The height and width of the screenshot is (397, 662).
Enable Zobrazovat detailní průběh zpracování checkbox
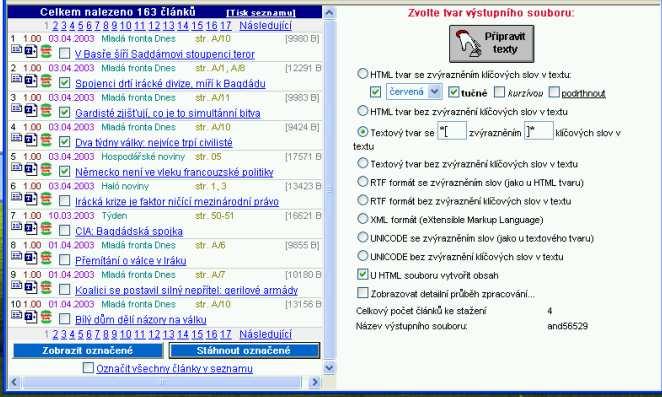[362, 293]
